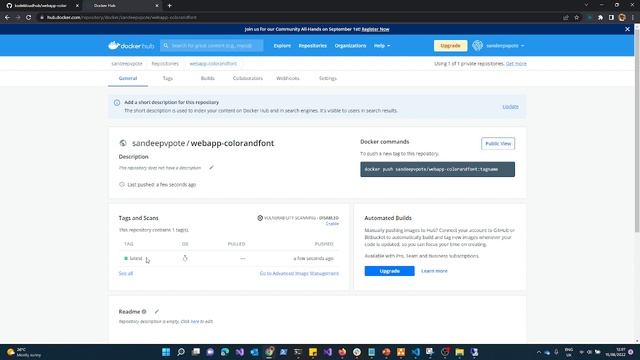This screenshot has height=360, width=640.
Task: Show hidden system tray icons chevron
Action: coord(538,352)
